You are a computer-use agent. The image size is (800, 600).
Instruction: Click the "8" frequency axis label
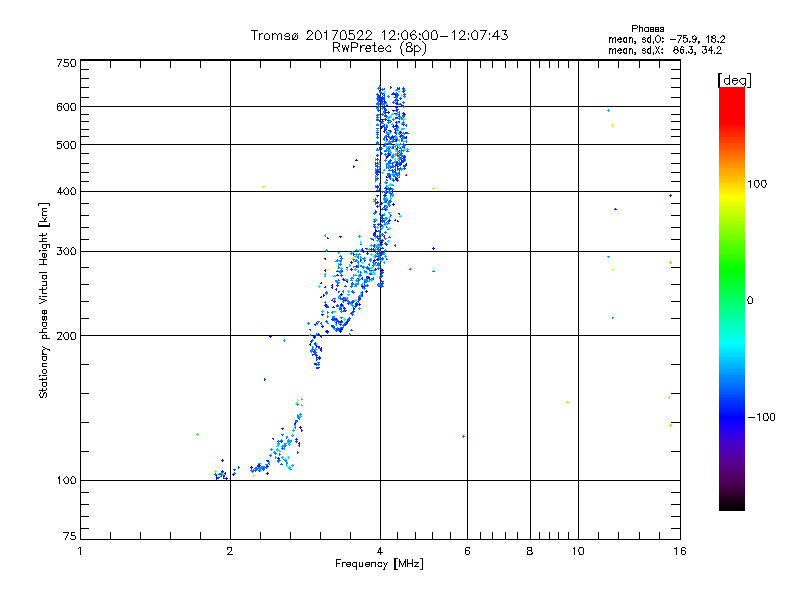(x=530, y=551)
